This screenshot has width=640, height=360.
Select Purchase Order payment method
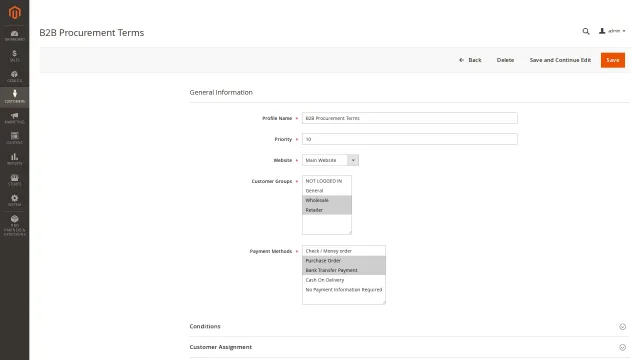pos(344,260)
